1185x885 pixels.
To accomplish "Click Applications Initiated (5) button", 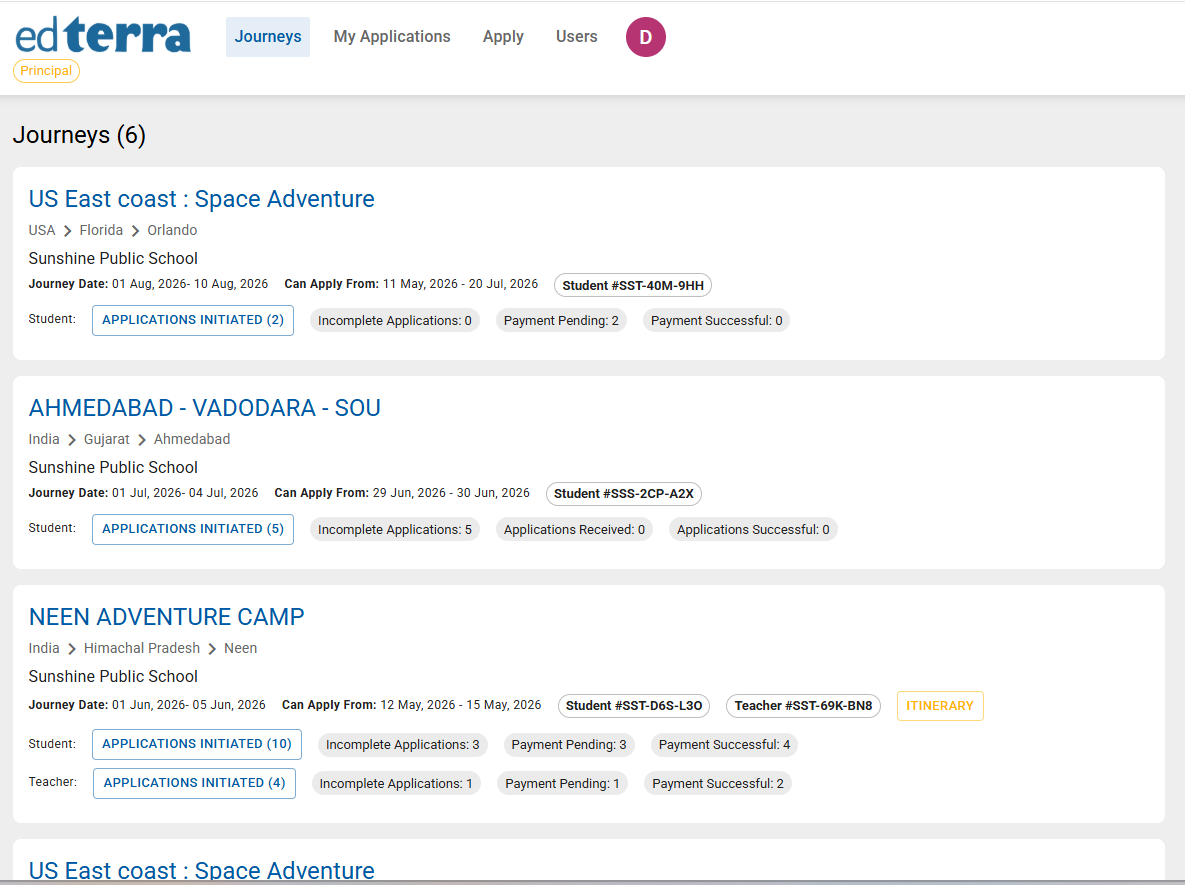I will pos(193,529).
